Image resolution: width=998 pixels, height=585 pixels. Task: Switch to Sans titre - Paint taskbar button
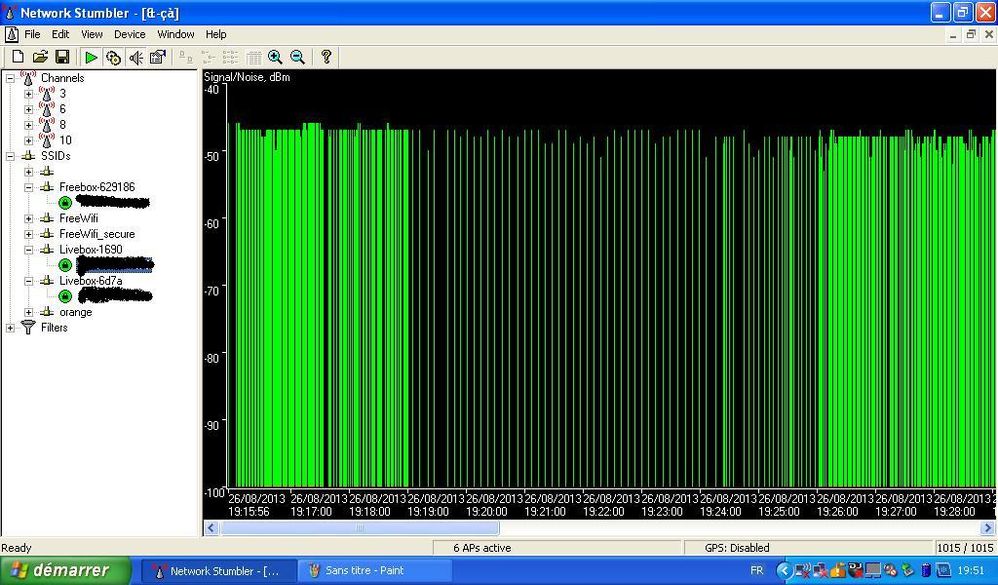tap(364, 571)
